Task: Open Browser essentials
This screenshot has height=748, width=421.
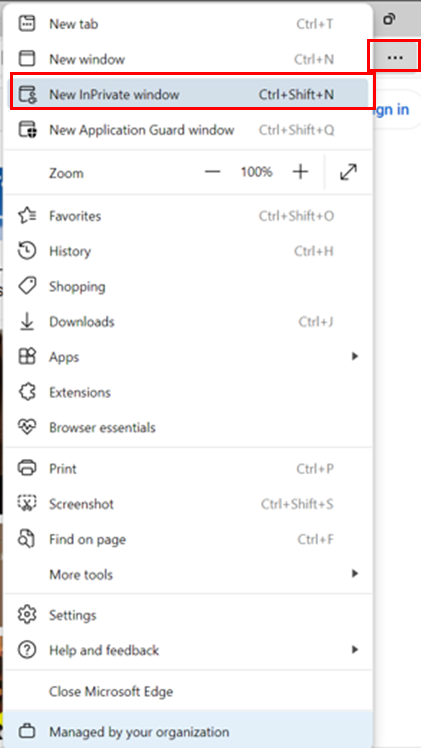Action: click(188, 427)
